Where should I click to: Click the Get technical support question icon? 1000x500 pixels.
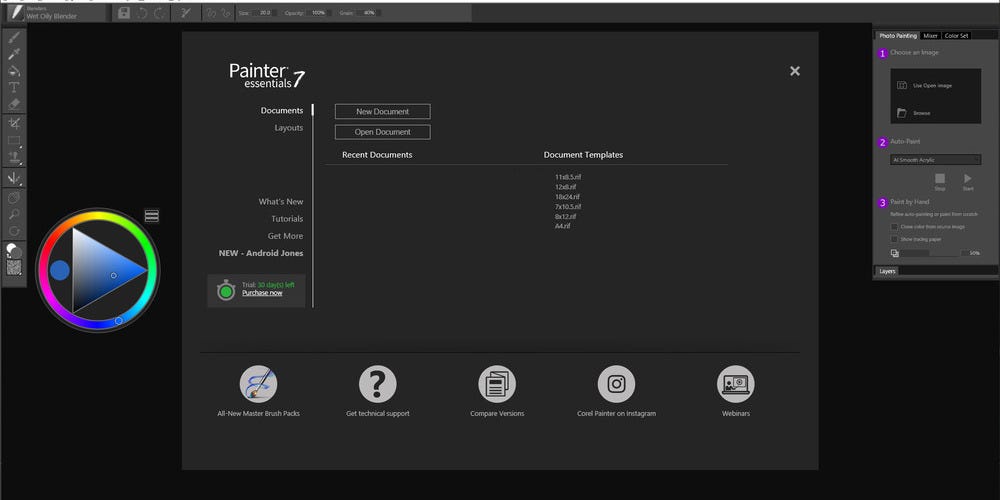[378, 384]
